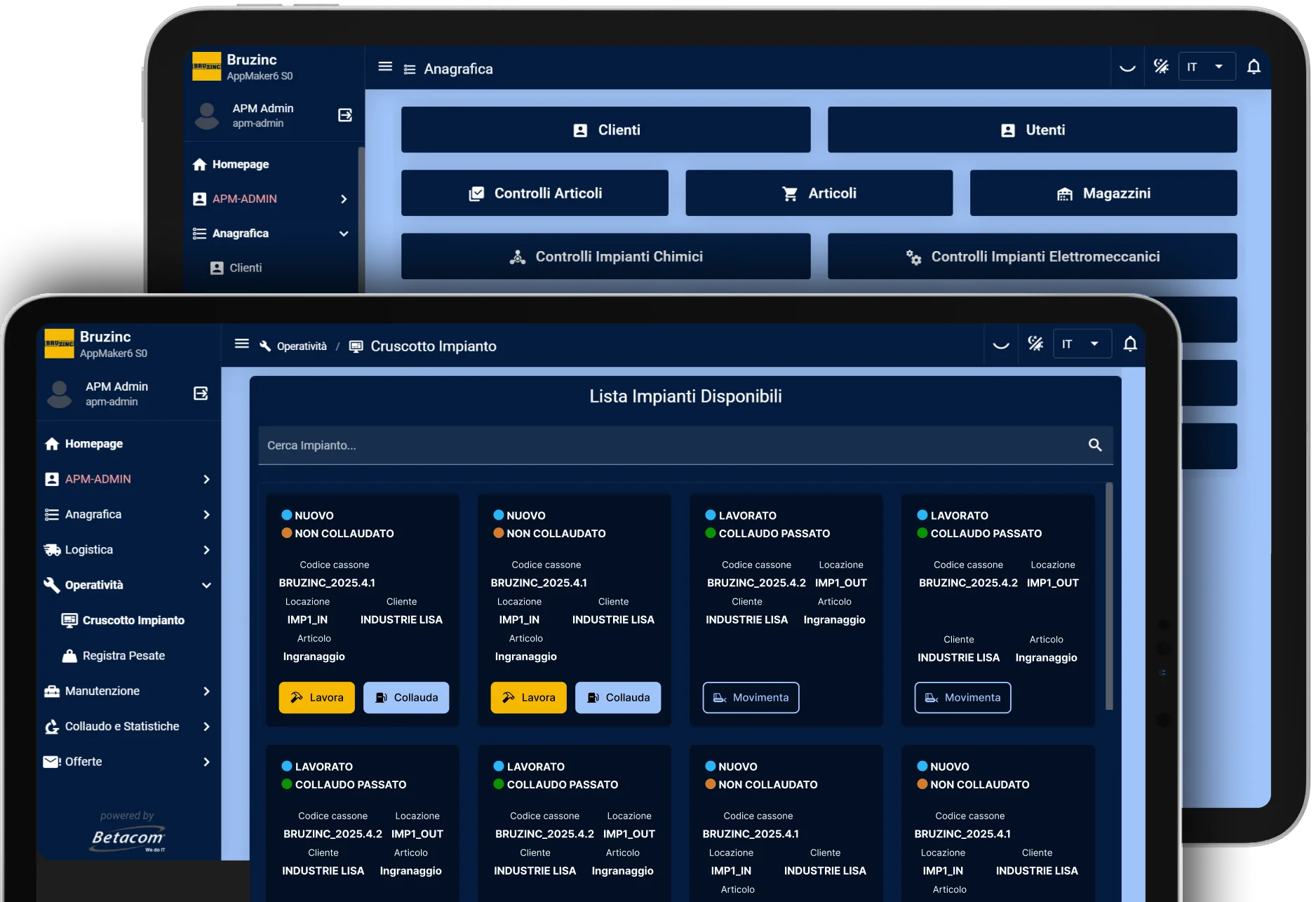Click Lavora button on first NUOVO card
1316x902 pixels.
click(316, 698)
